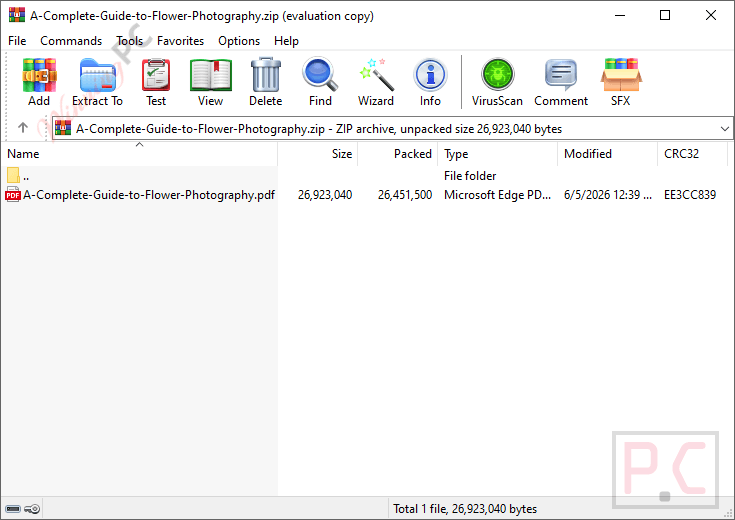Image resolution: width=735 pixels, height=520 pixels.
Task: Open the File menu
Action: point(17,41)
